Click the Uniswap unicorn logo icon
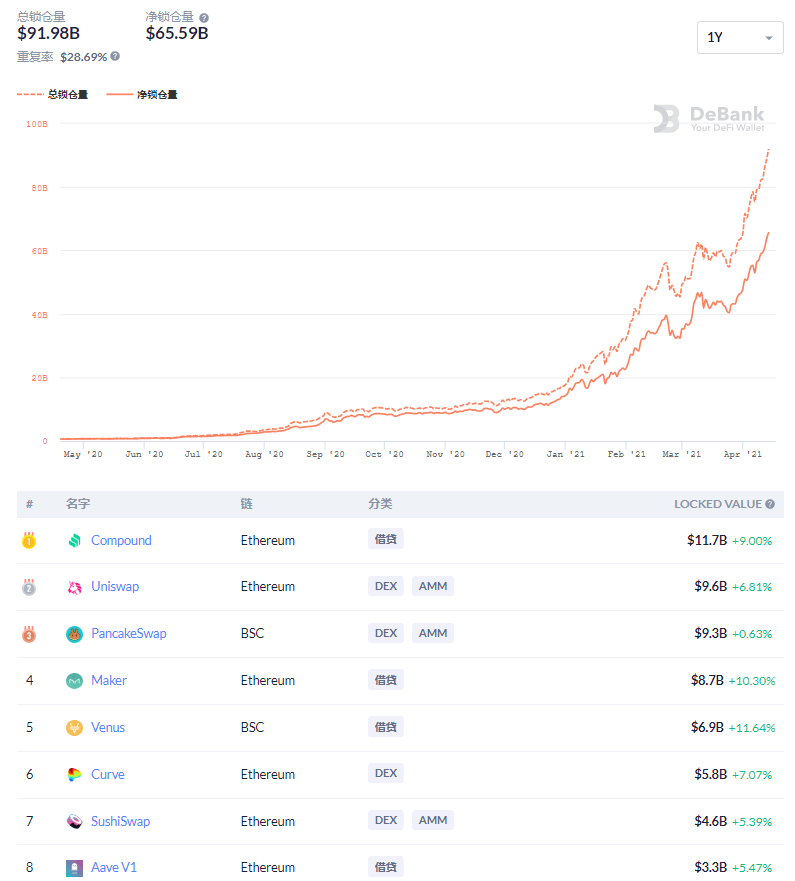 74,587
